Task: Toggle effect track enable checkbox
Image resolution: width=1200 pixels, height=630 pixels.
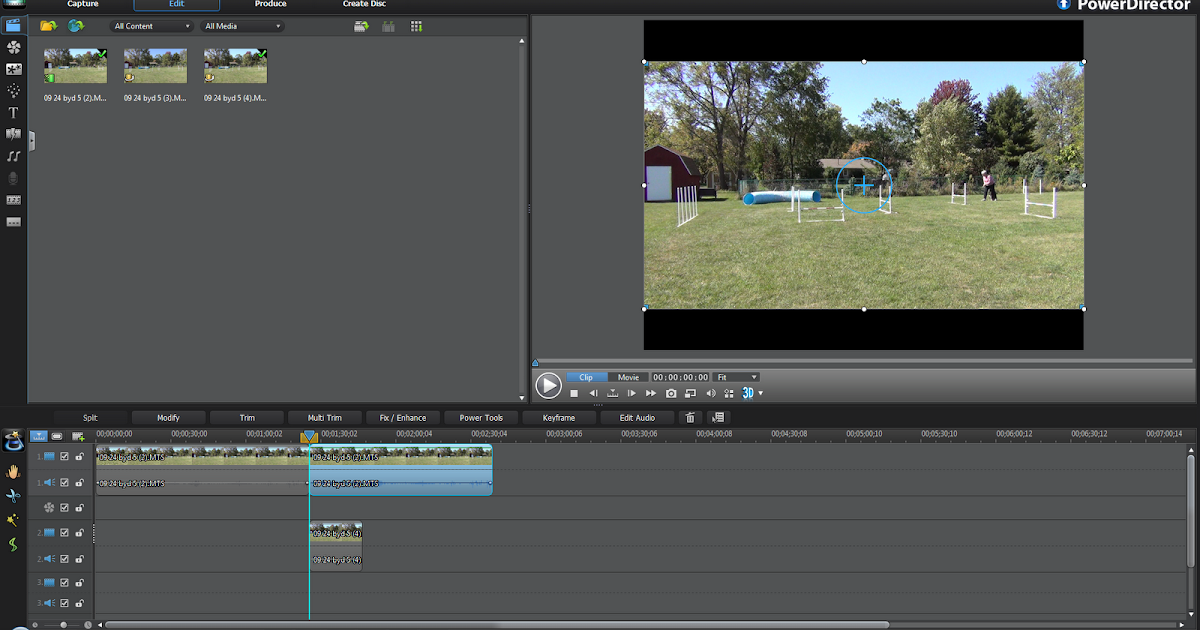Action: tap(64, 508)
